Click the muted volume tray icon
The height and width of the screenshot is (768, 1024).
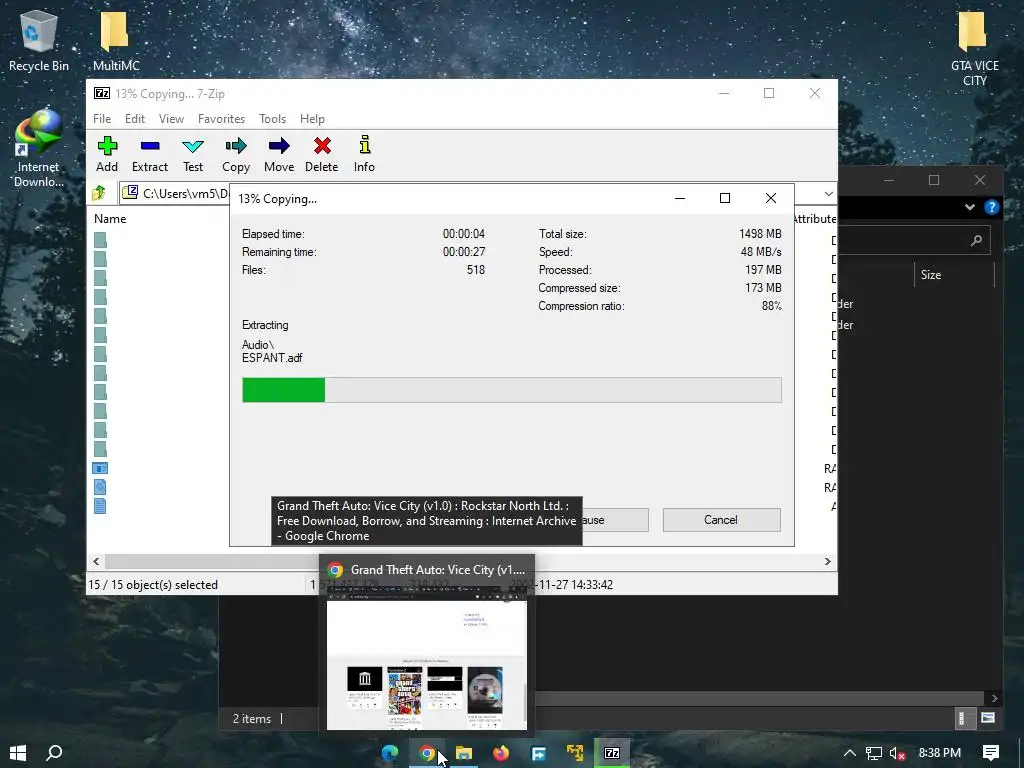click(x=897, y=754)
